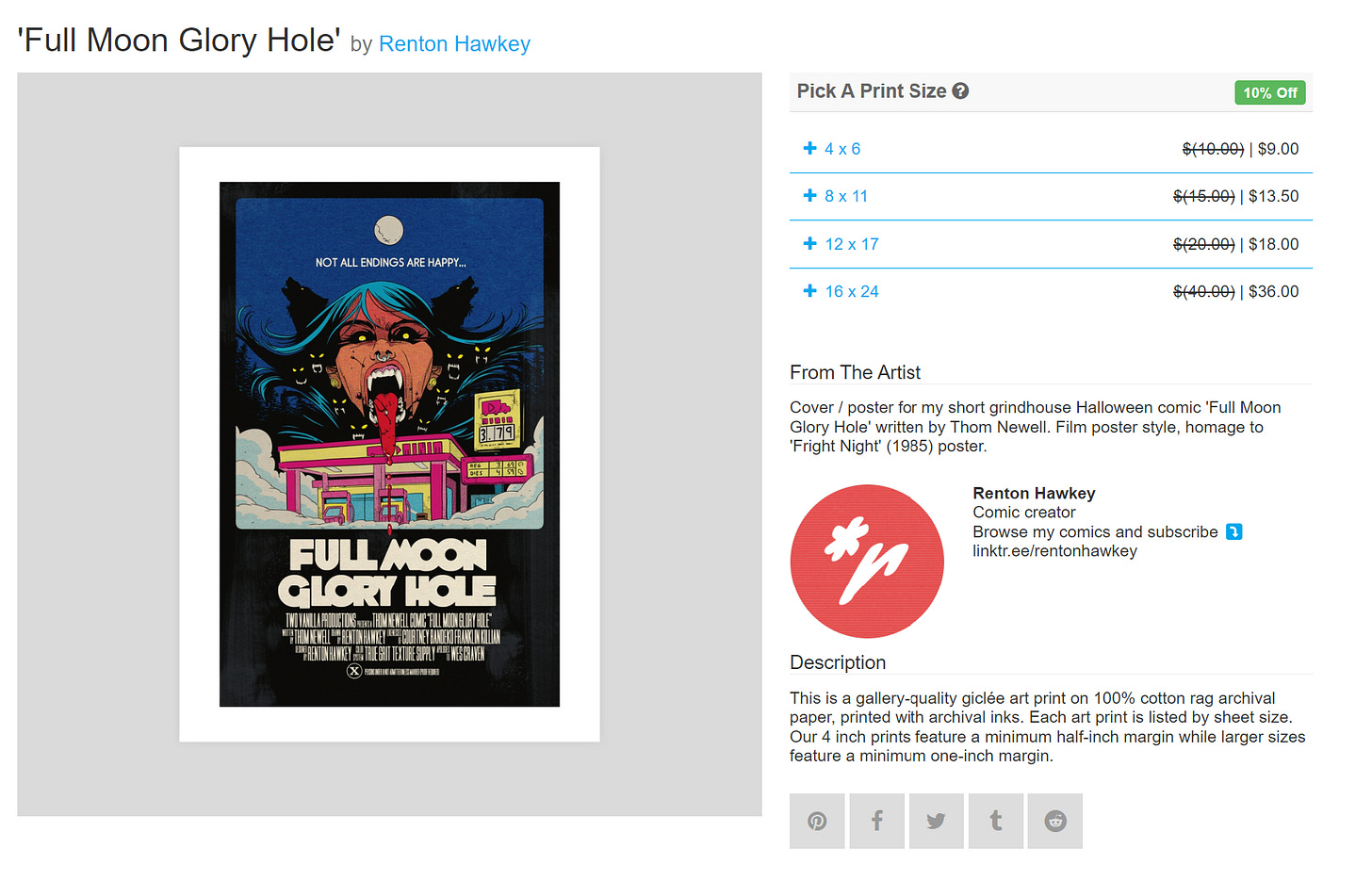Image resolution: width=1372 pixels, height=881 pixels.
Task: Select the $18.00 price row
Action: 1051,244
